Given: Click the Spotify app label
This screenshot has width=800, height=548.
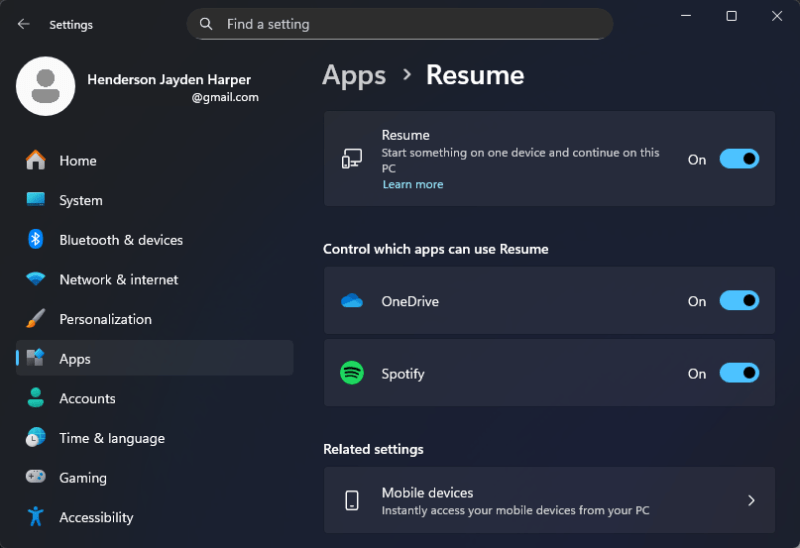Looking at the screenshot, I should (x=403, y=373).
